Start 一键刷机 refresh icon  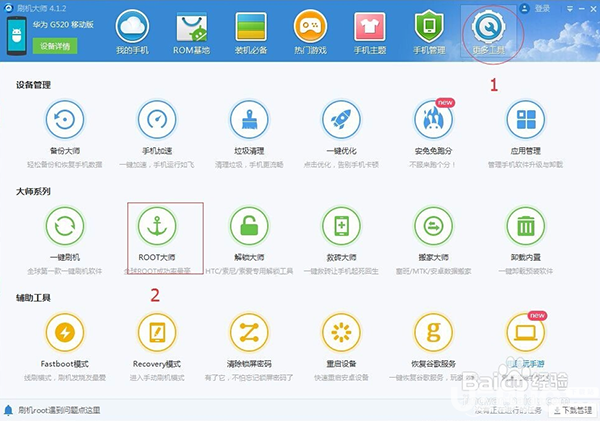point(65,226)
